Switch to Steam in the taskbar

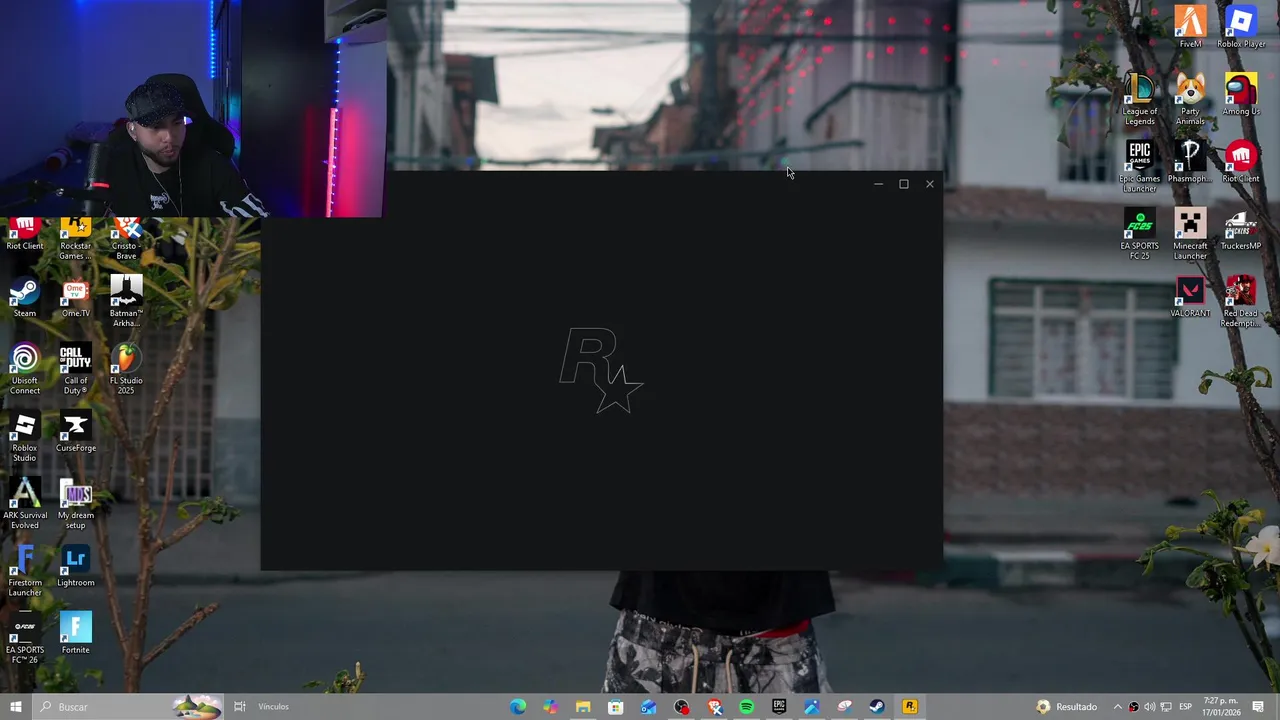[877, 707]
